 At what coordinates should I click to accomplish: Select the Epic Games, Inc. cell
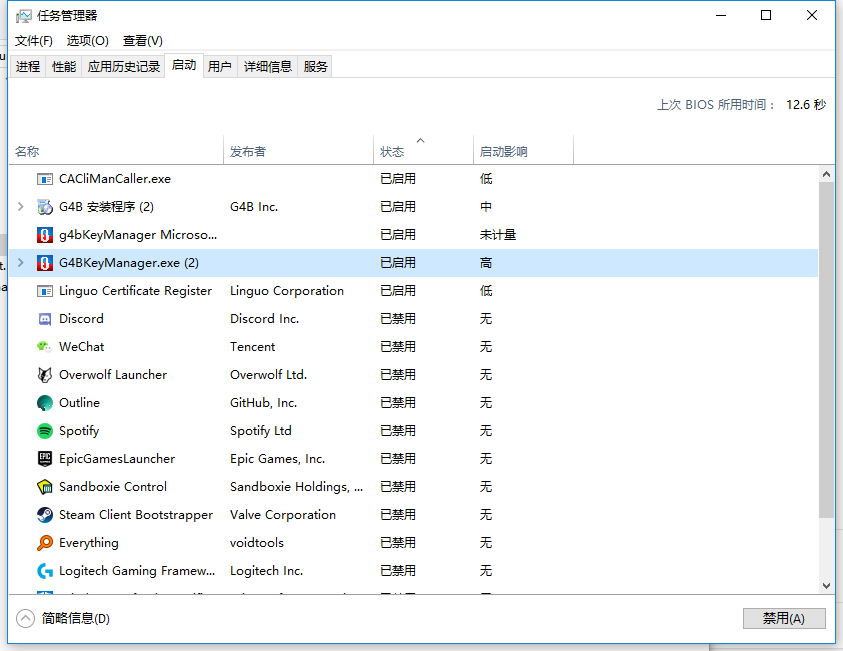(x=277, y=459)
